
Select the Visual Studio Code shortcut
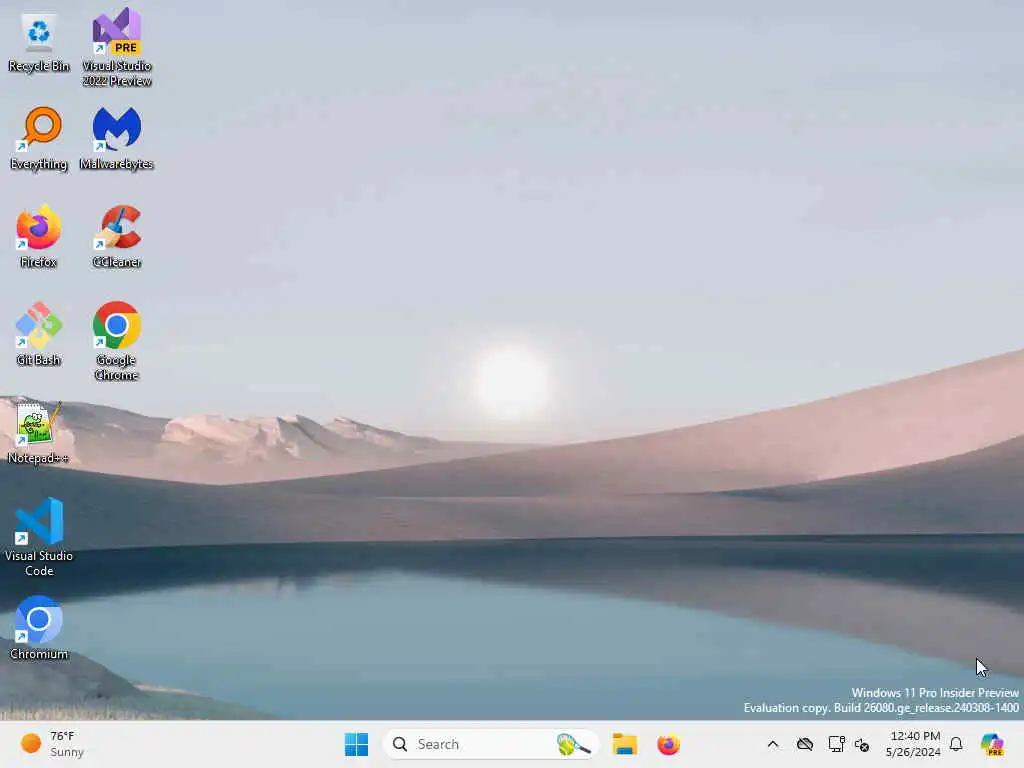[39, 537]
